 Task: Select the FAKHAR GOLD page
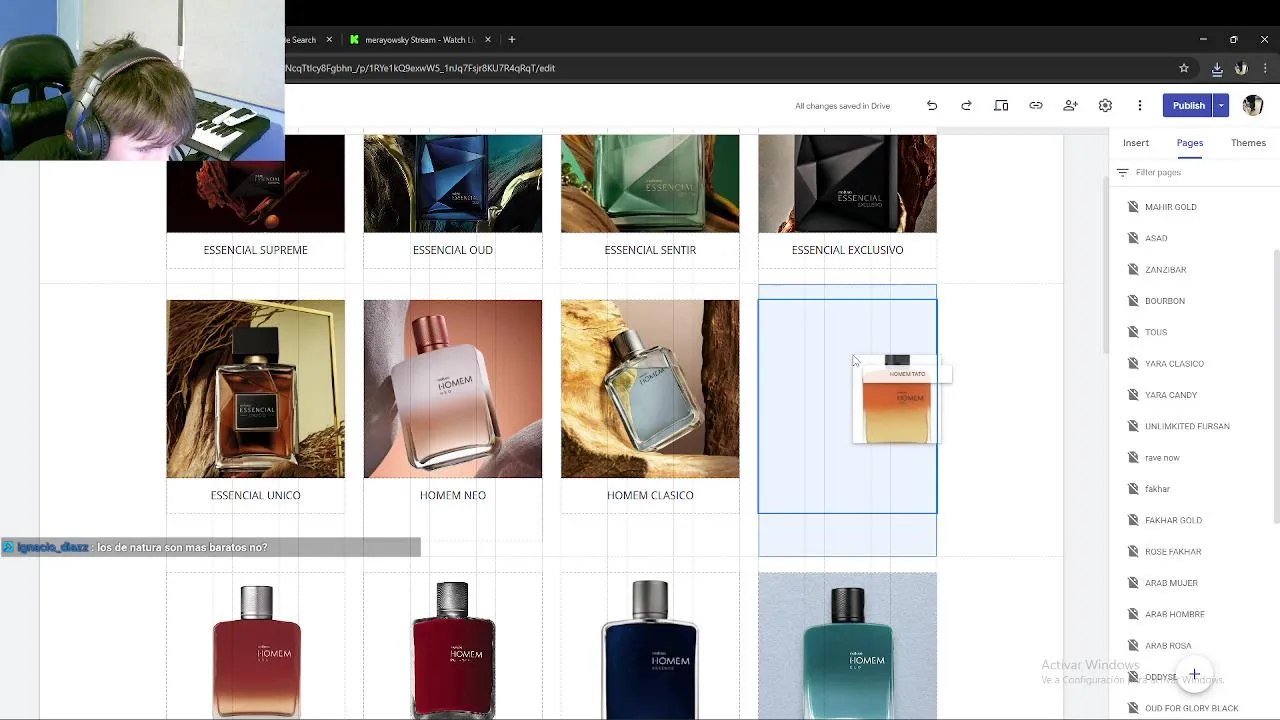coord(1173,520)
